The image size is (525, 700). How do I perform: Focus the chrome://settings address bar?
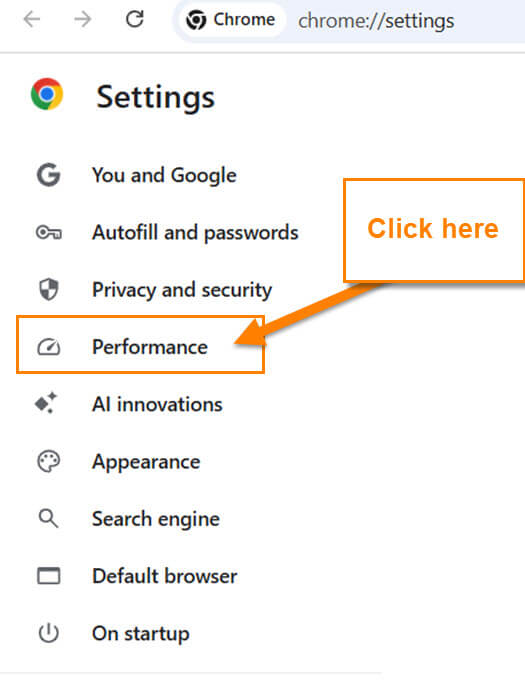[x=376, y=21]
